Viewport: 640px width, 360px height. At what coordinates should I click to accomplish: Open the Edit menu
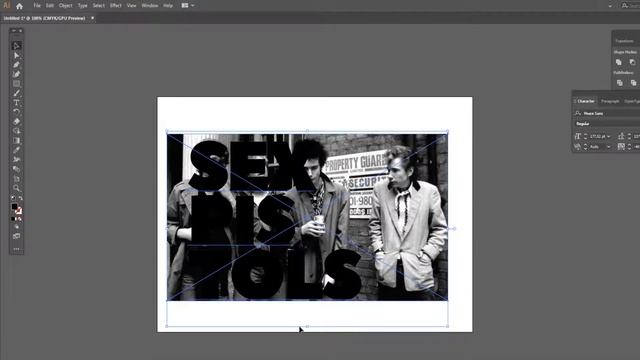[x=50, y=6]
